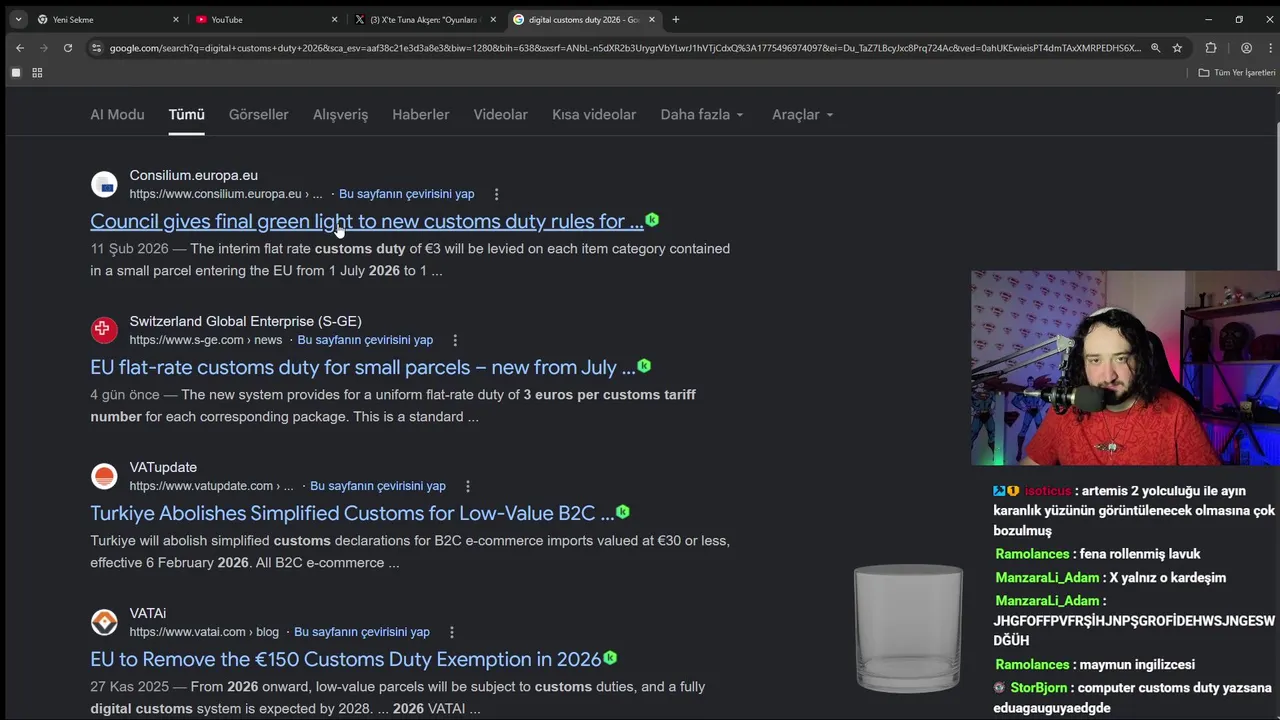
Task: Open the apps grid icon in bookmarks bar
Action: click(x=37, y=73)
